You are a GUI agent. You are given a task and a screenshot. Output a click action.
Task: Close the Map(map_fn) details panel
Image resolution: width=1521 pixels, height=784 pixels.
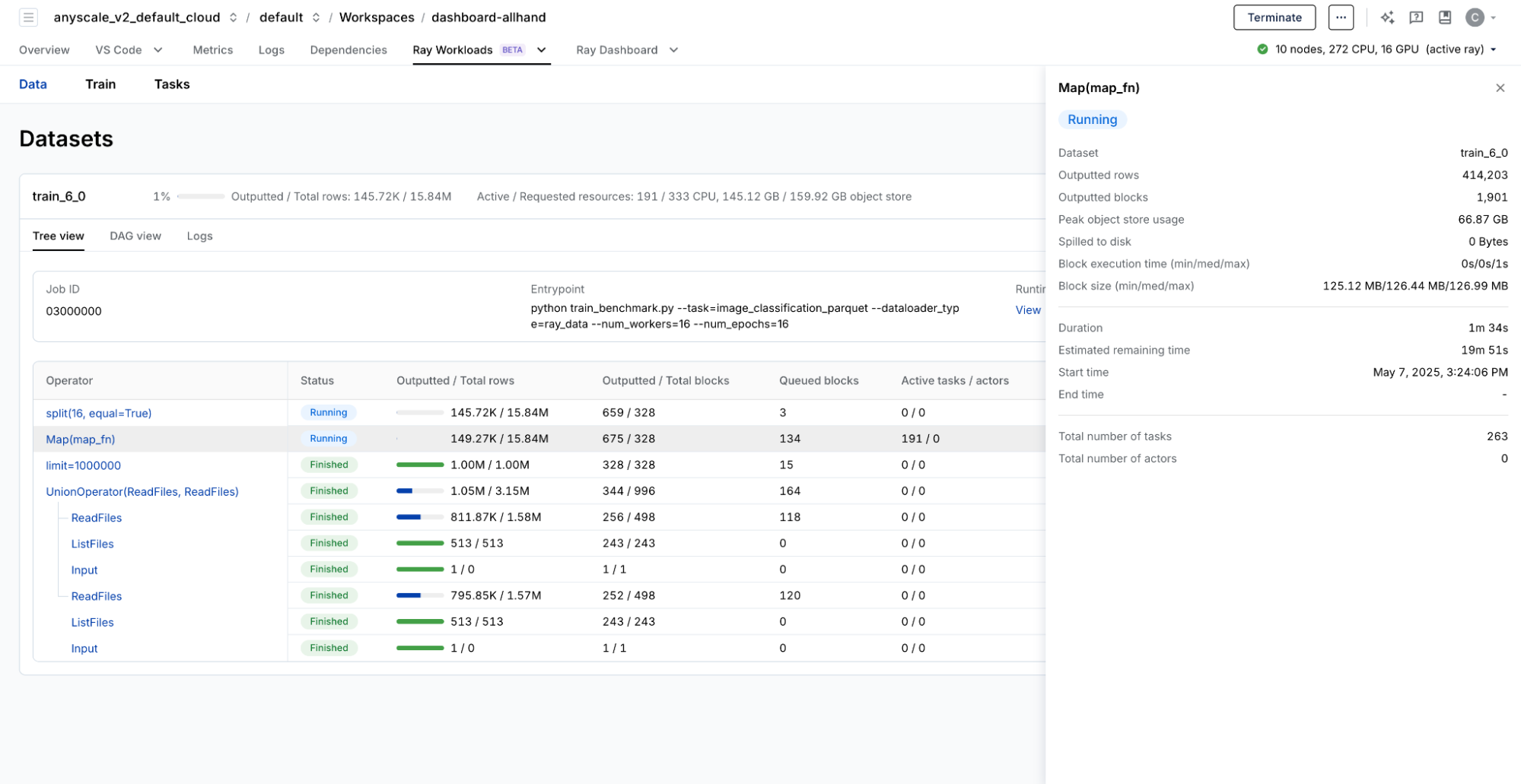1500,88
